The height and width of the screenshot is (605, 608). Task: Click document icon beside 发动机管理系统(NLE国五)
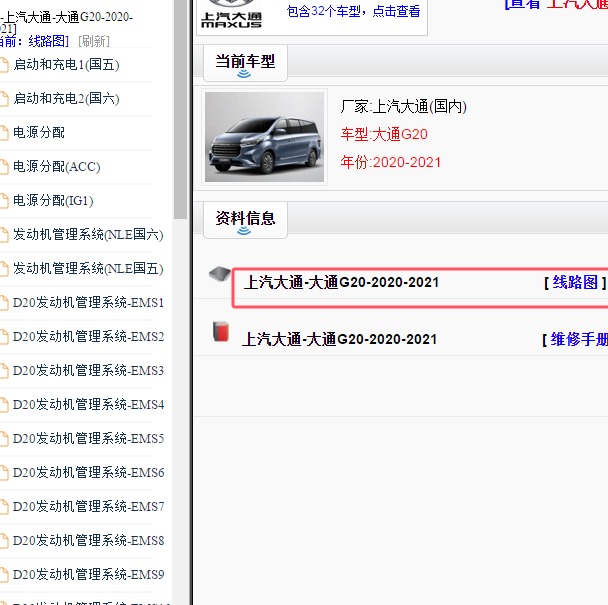click(4, 269)
